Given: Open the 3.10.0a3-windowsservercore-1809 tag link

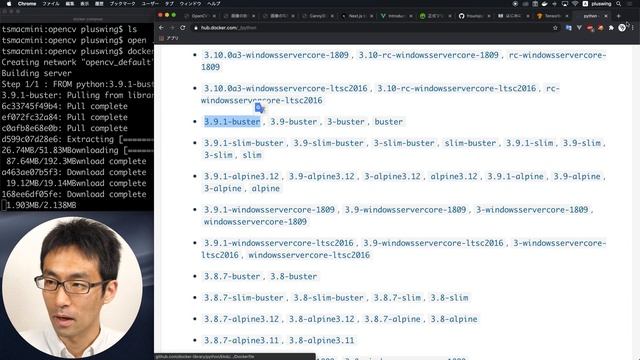Looking at the screenshot, I should (x=276, y=55).
